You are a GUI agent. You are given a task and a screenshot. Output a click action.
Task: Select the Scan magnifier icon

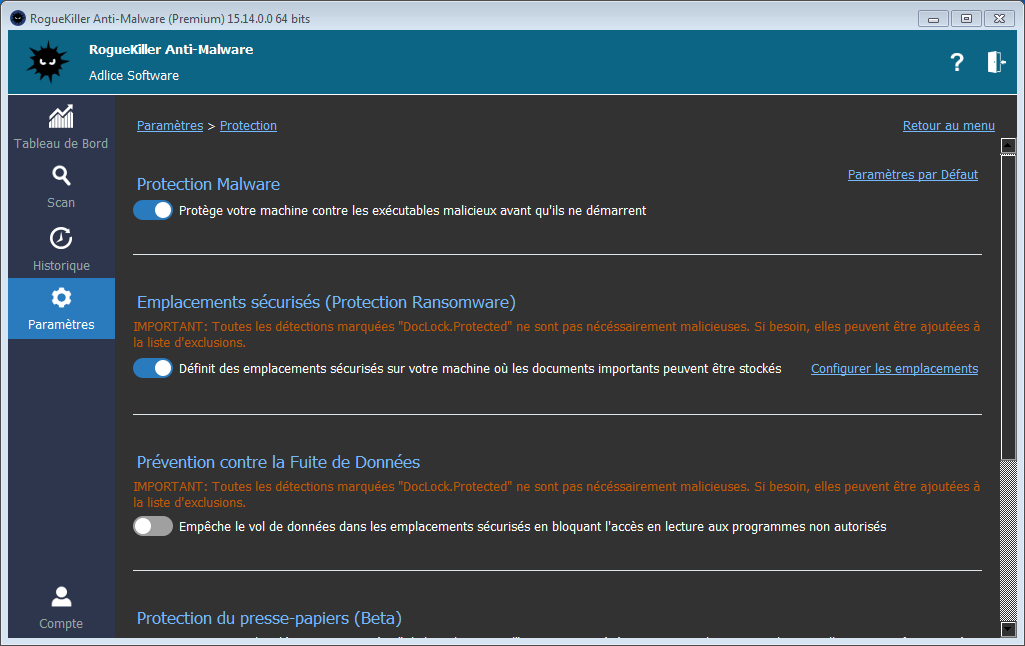click(x=61, y=177)
